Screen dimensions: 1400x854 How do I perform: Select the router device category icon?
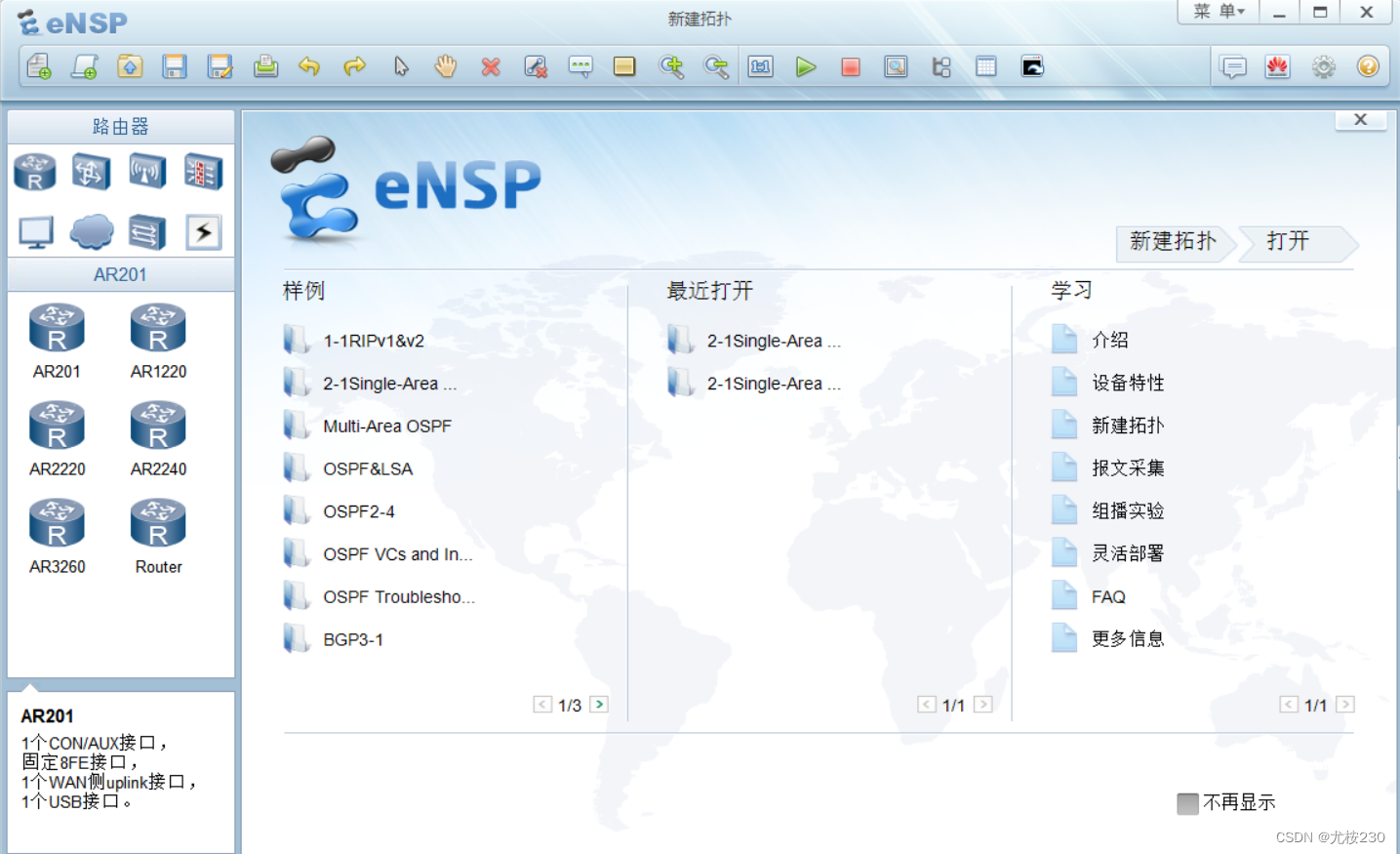pos(35,173)
